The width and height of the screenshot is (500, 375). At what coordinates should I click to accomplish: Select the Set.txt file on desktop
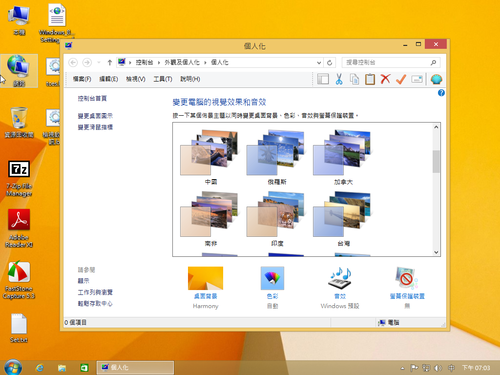pyautogui.click(x=19, y=328)
